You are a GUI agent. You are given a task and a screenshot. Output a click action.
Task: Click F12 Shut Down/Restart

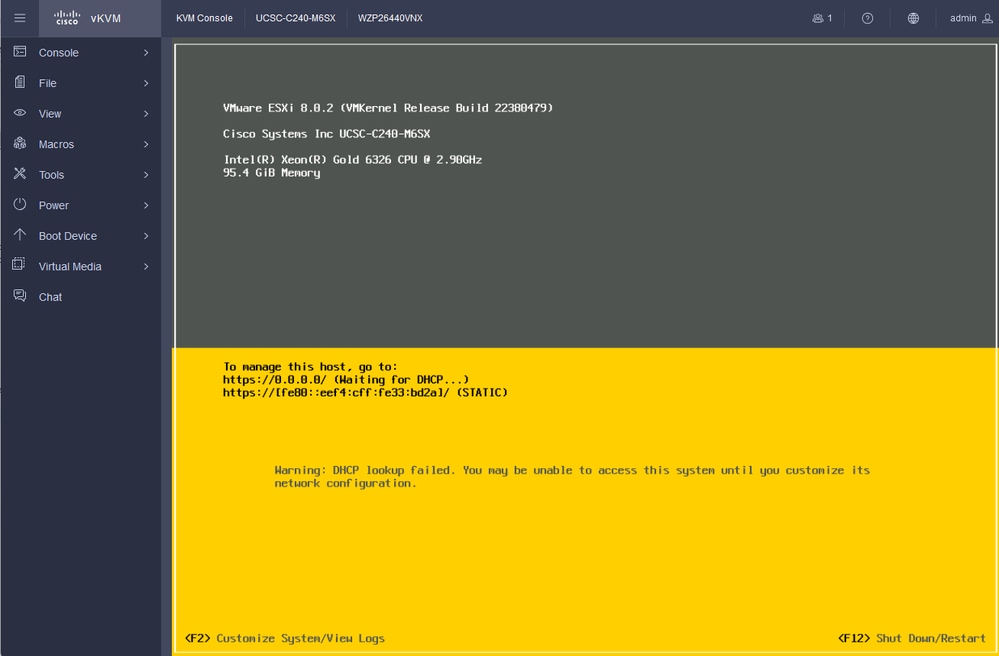point(912,638)
